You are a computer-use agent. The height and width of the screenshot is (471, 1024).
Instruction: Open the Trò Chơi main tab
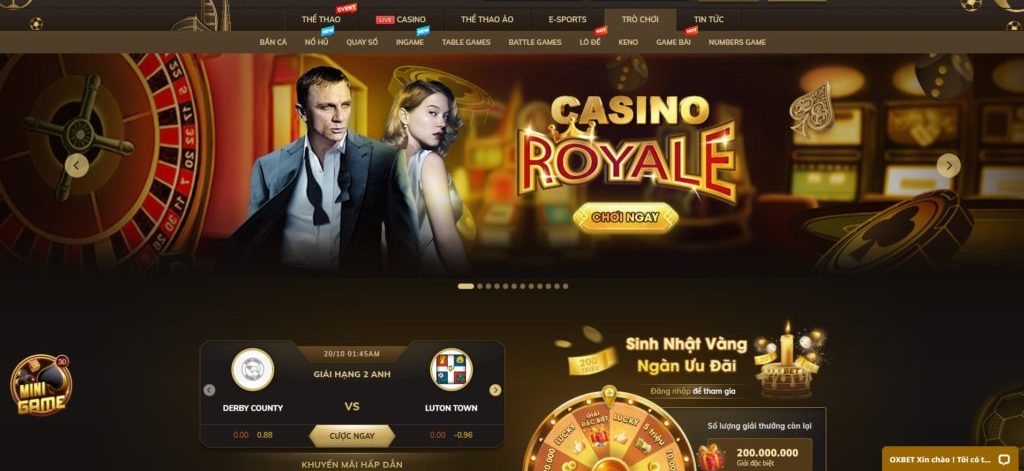click(640, 20)
